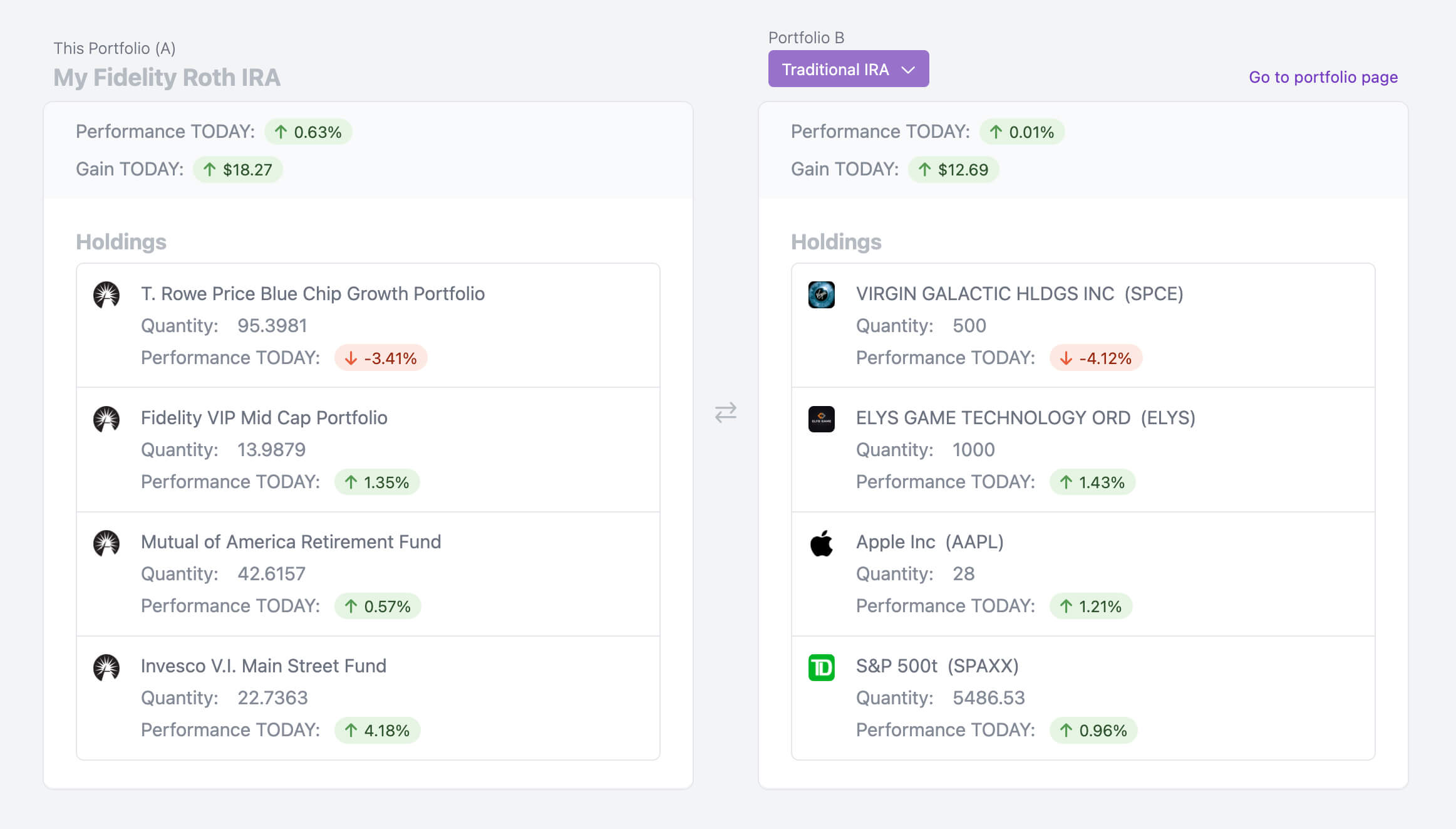Viewport: 1456px width, 829px height.
Task: Click the Fidelity icon beside Fidelity VIP Mid Cap Portfolio
Action: tap(106, 419)
